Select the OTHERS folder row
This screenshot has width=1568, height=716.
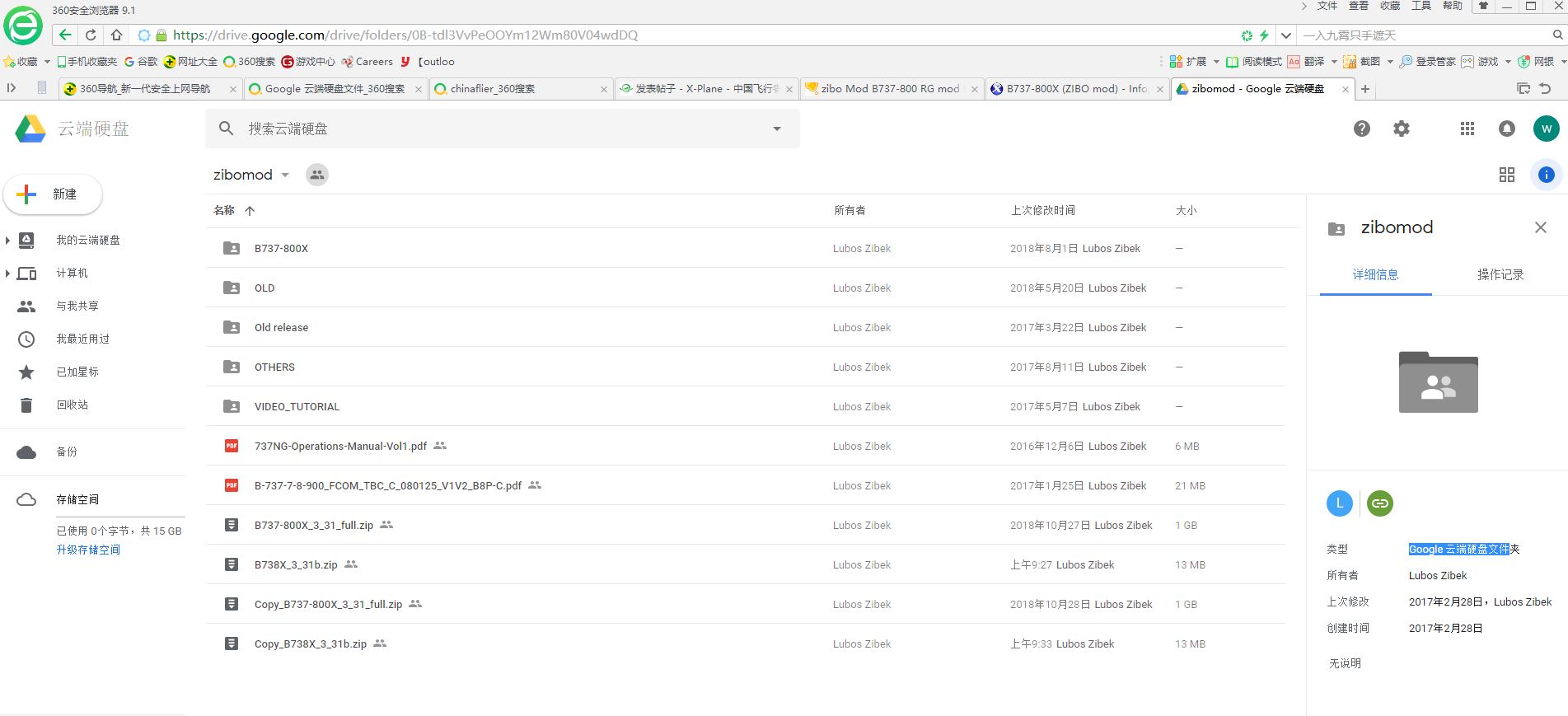point(746,367)
